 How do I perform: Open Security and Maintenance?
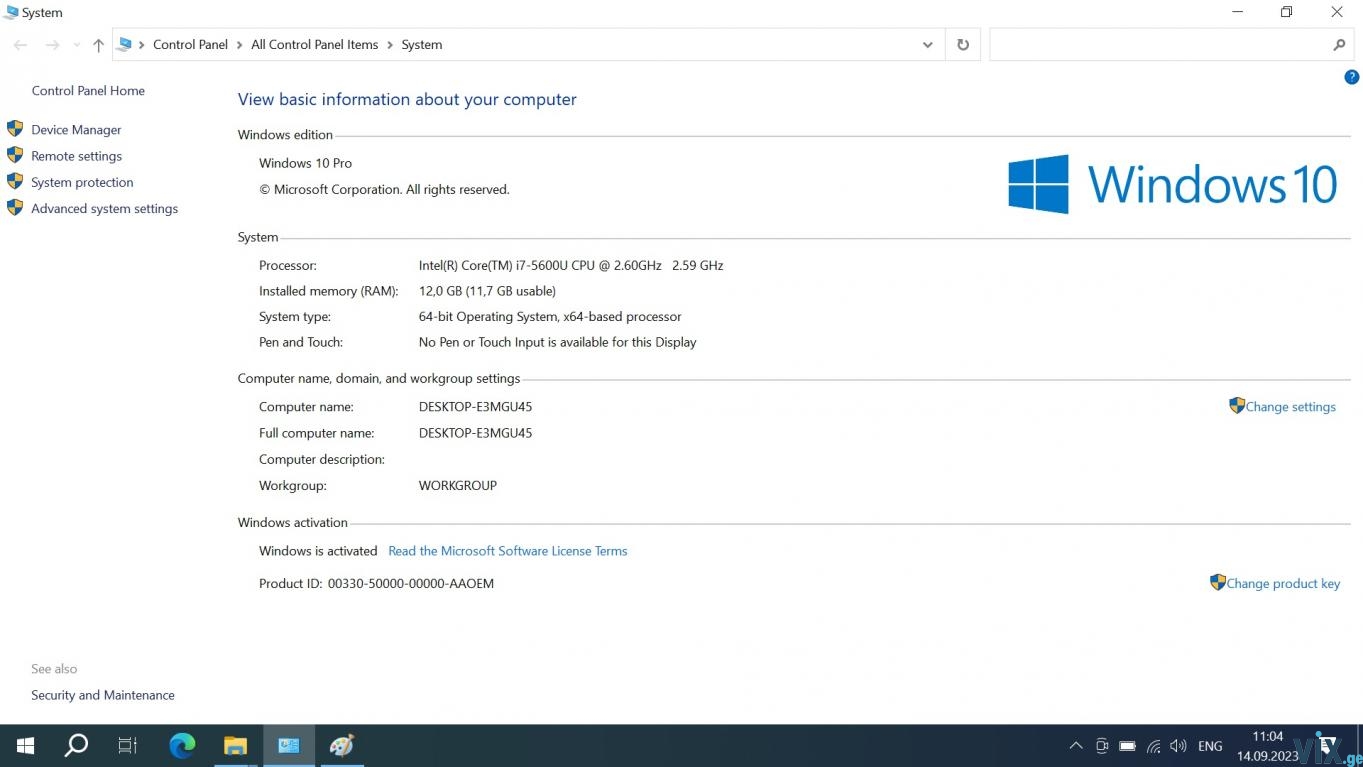(103, 695)
